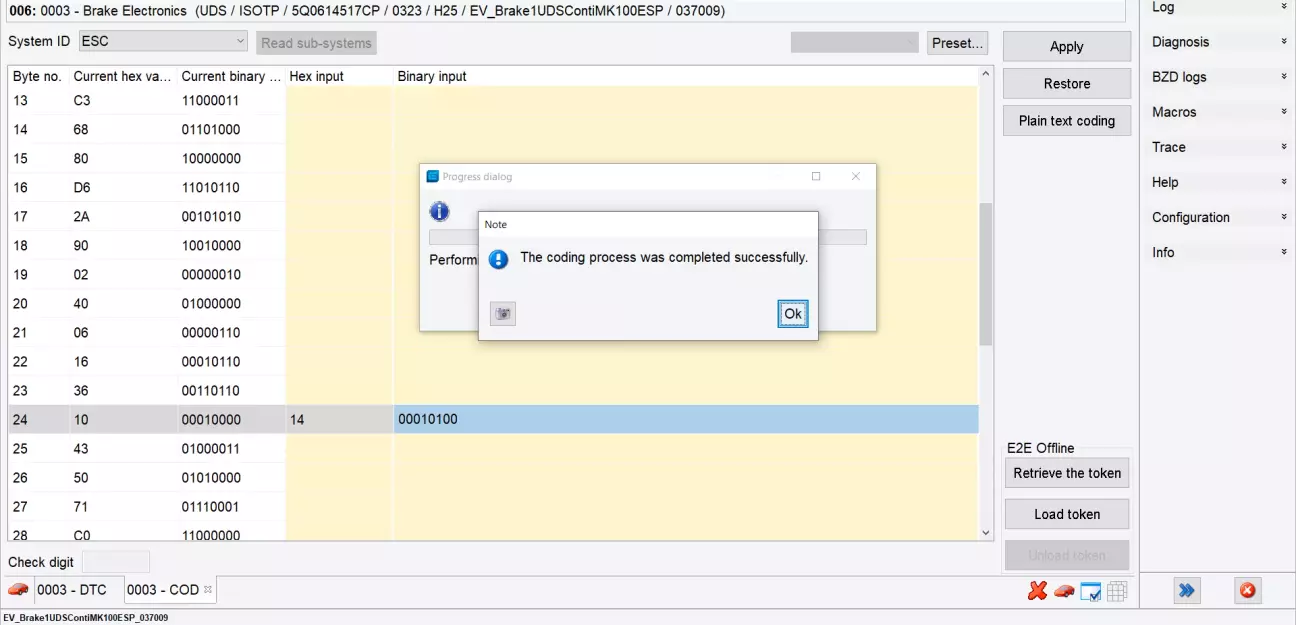This screenshot has height=625, width=1296.
Task: Click the Retrieve the token button
Action: (1066, 473)
